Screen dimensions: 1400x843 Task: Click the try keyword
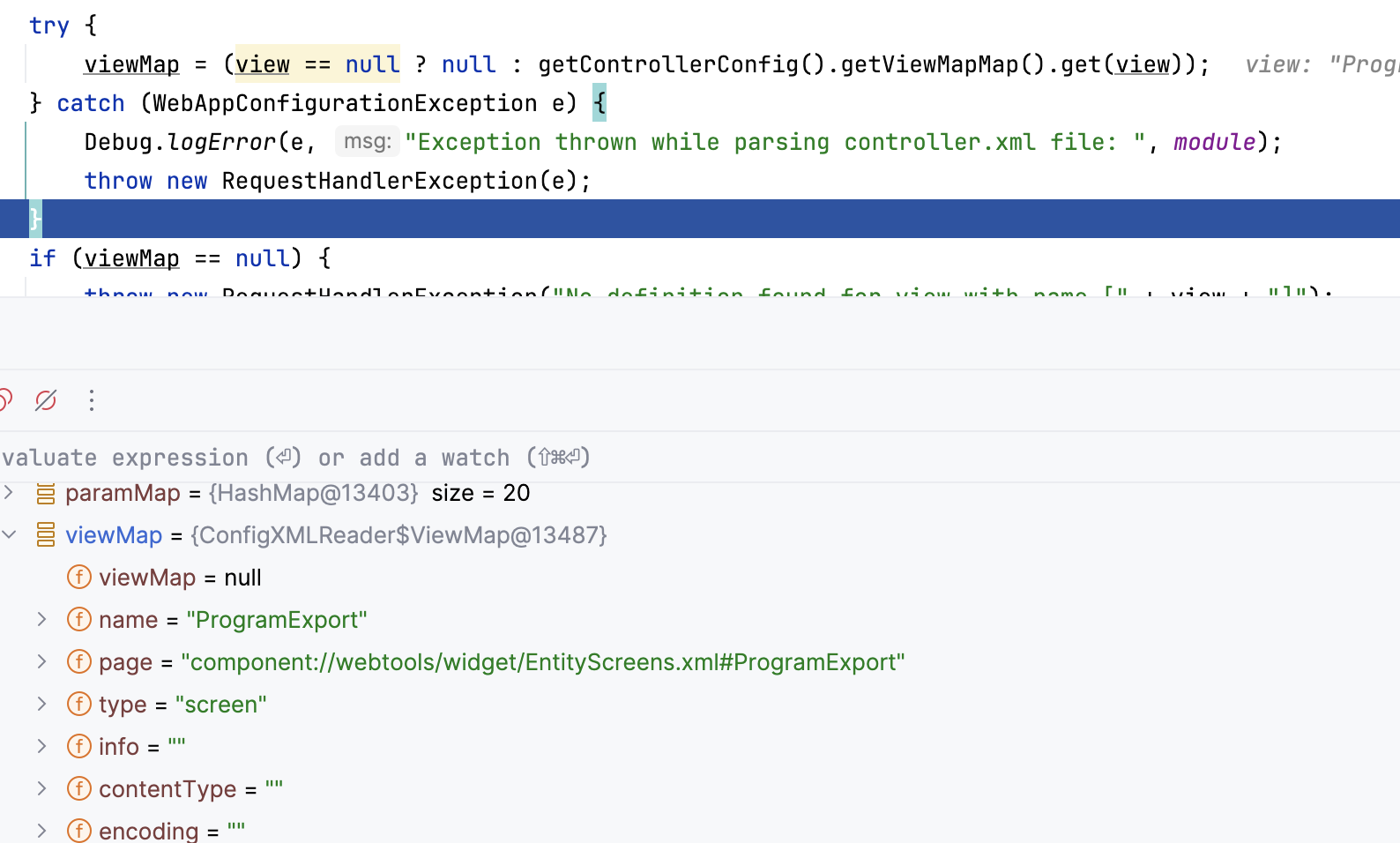pos(49,26)
